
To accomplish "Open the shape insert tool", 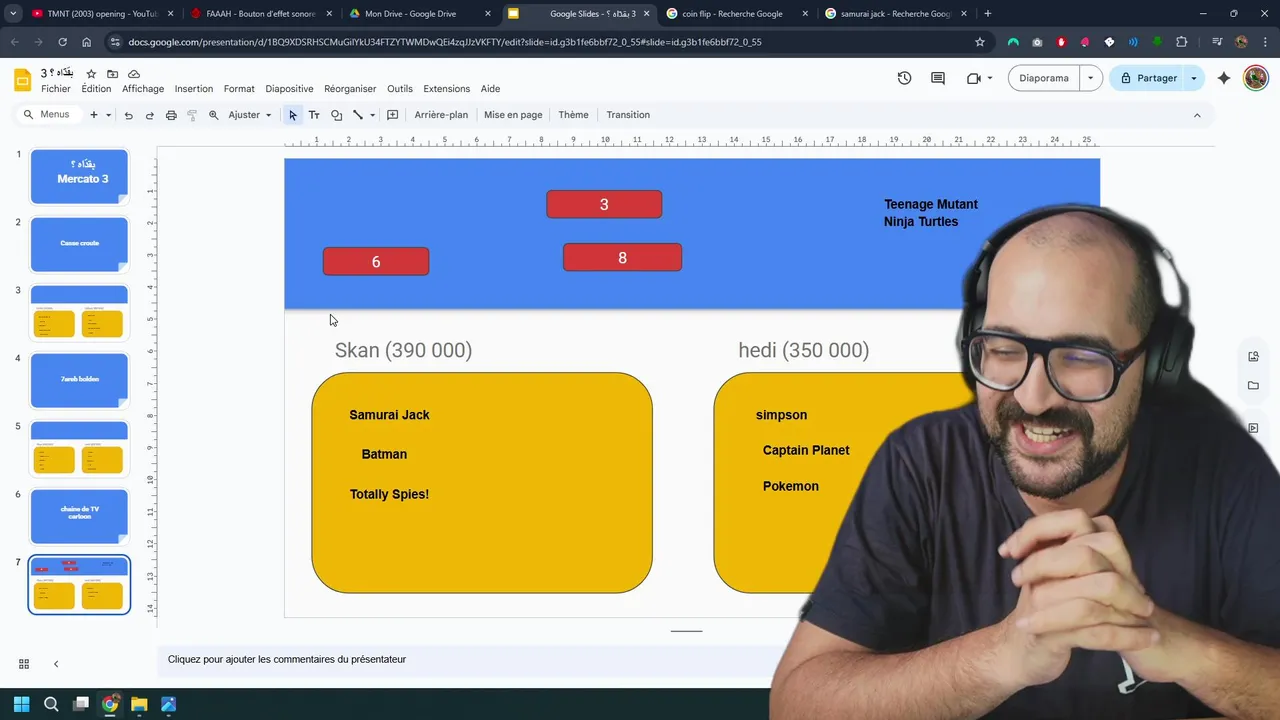I will click(x=336, y=115).
